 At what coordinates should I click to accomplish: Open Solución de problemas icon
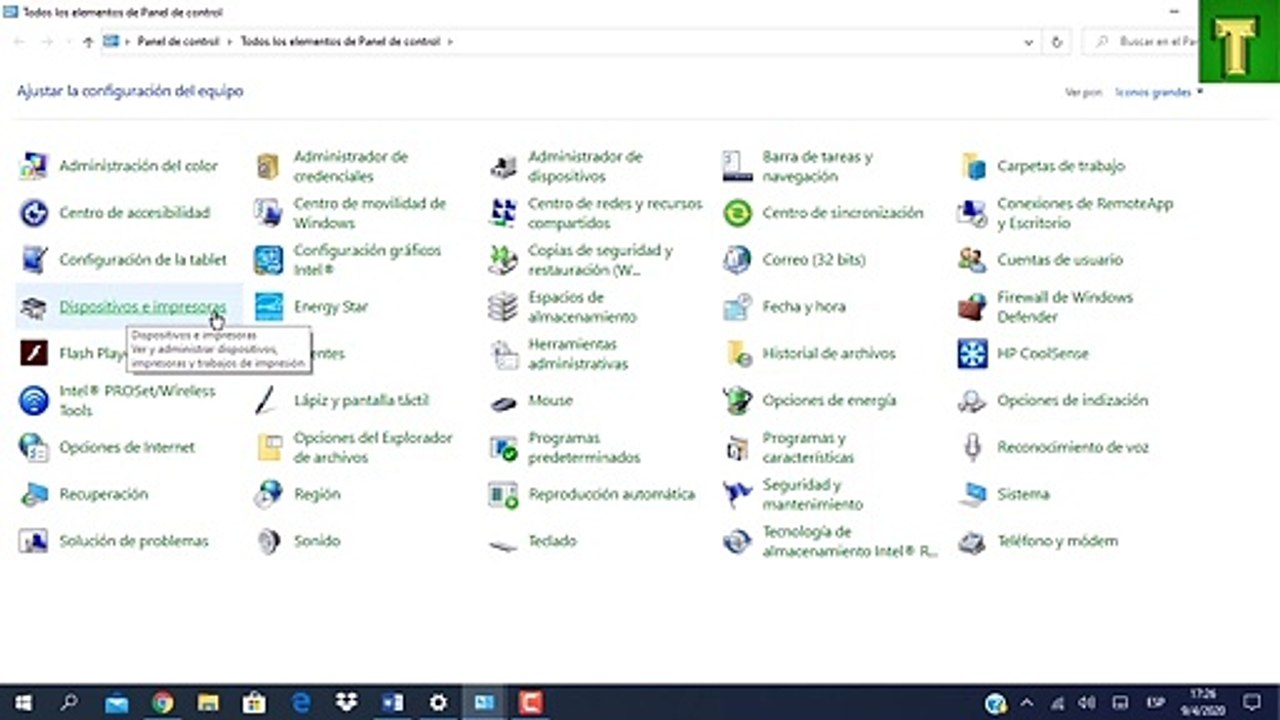click(34, 541)
